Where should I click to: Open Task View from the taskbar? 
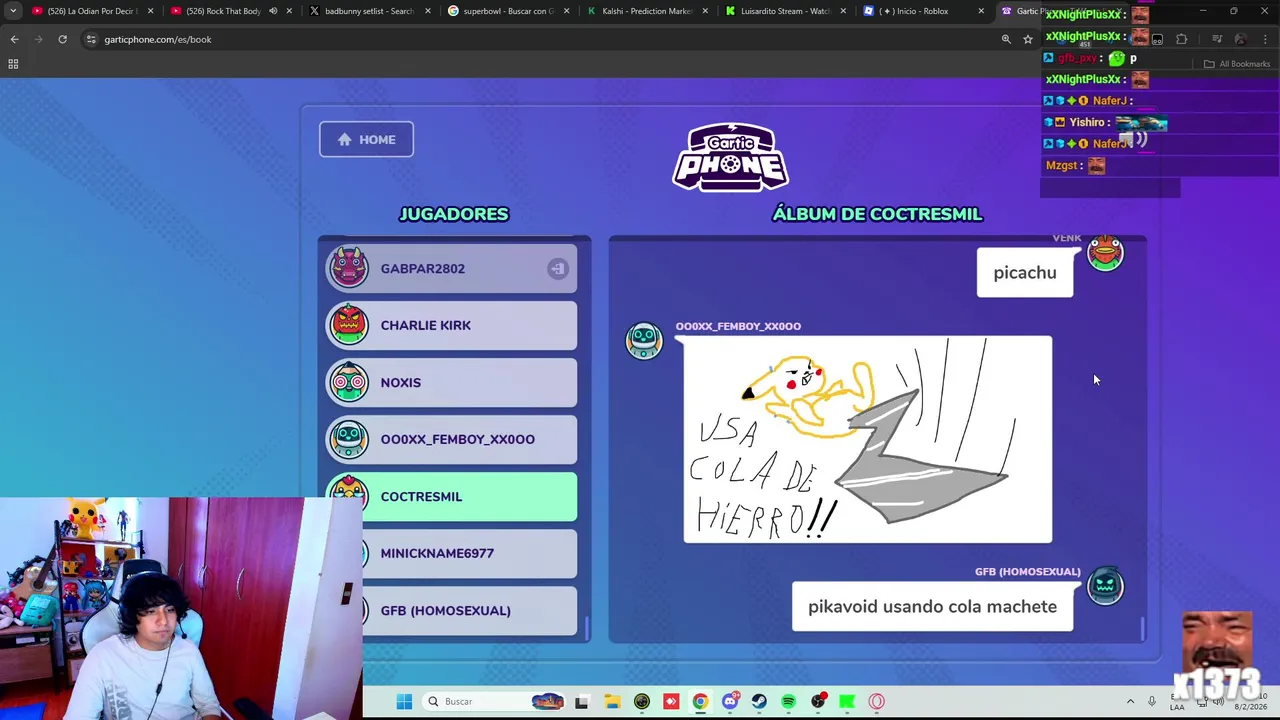click(x=582, y=701)
